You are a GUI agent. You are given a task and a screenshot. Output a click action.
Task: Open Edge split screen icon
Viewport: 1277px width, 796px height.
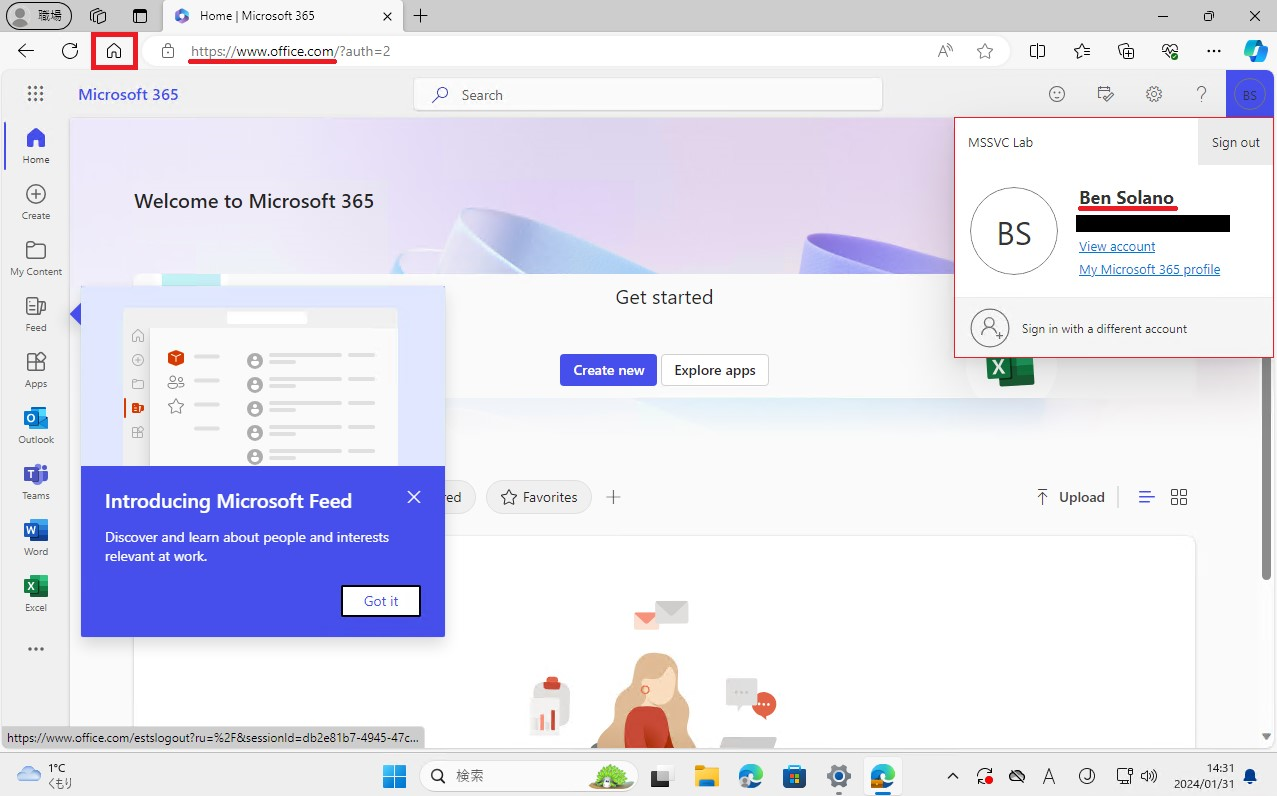click(1038, 51)
